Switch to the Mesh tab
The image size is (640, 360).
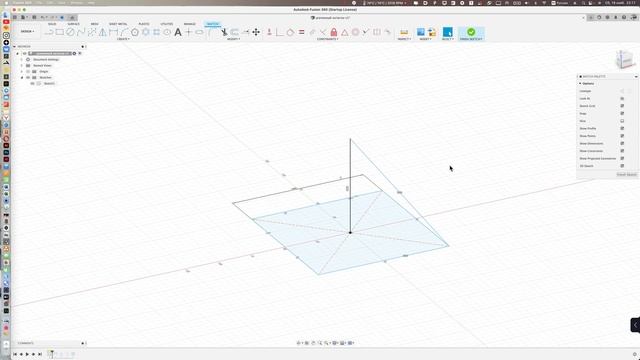pos(94,24)
